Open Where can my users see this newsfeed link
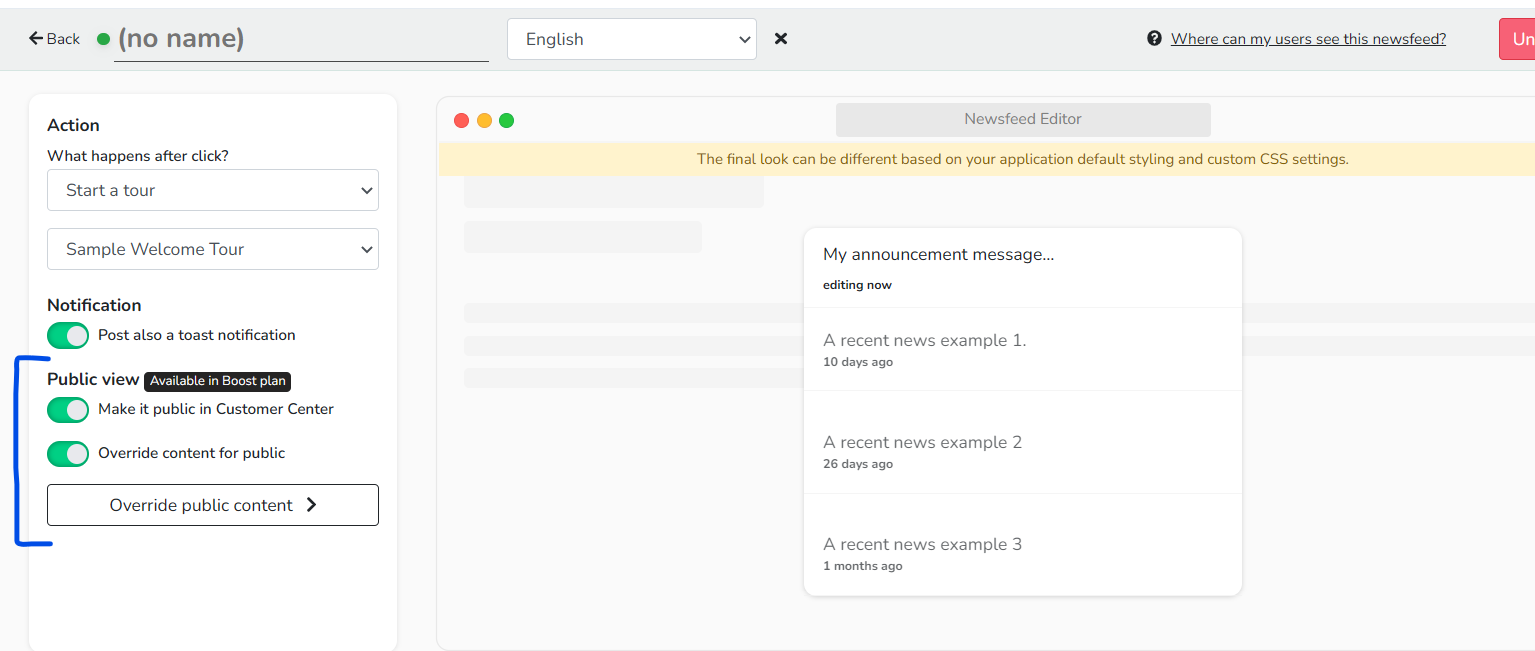The height and width of the screenshot is (651, 1535). click(x=1308, y=39)
